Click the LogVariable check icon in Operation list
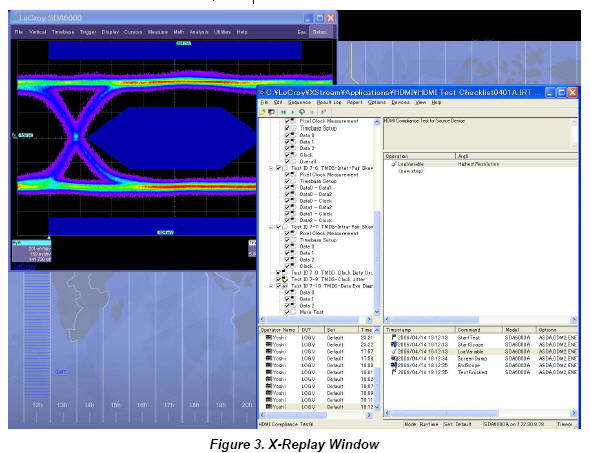The height and width of the screenshot is (453, 590). [394, 164]
